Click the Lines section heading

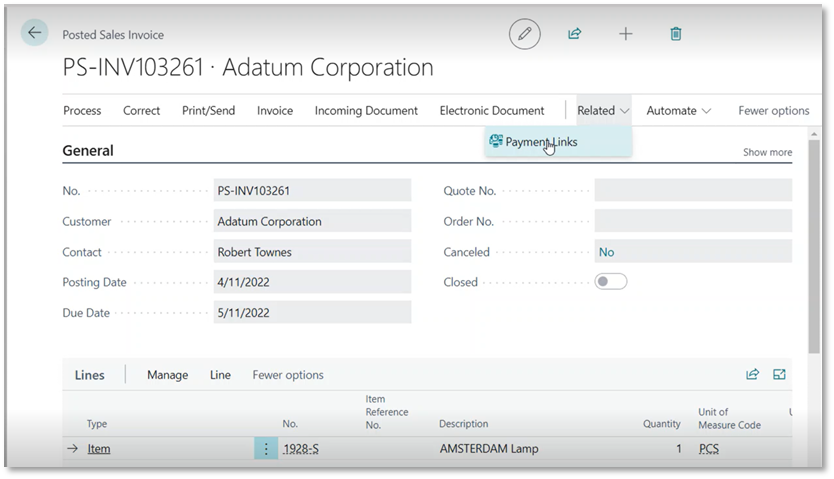(x=89, y=375)
